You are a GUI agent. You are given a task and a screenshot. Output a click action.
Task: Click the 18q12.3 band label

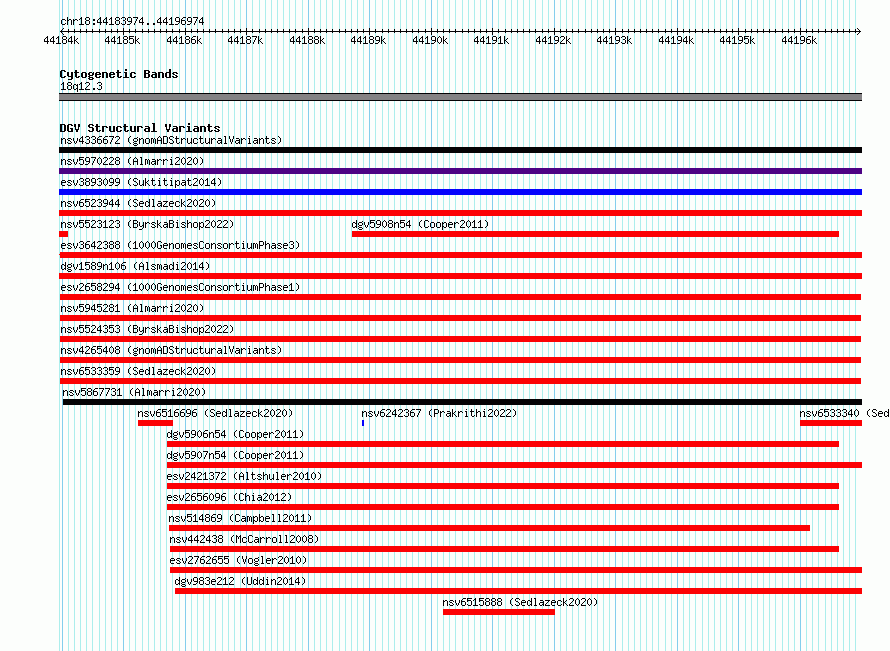pyautogui.click(x=81, y=86)
